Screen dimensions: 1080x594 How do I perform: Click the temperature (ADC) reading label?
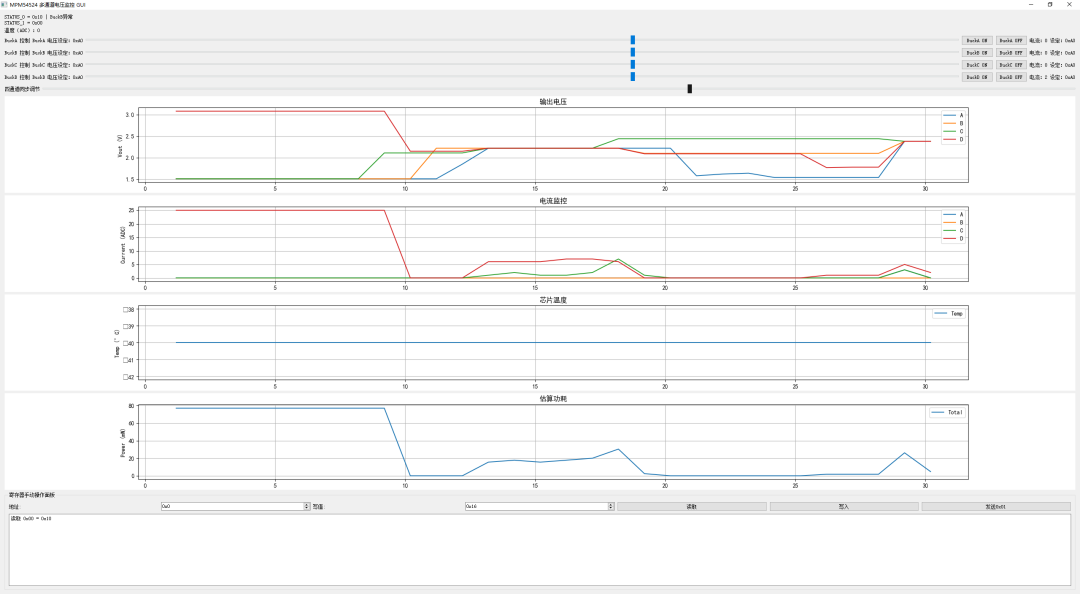click(22, 30)
